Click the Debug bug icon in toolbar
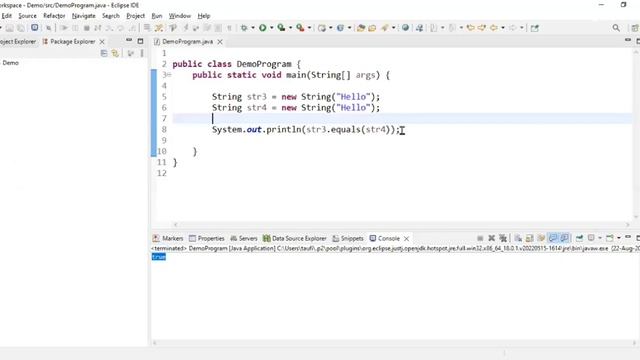Screen dimensions: 640x360 coord(244,28)
